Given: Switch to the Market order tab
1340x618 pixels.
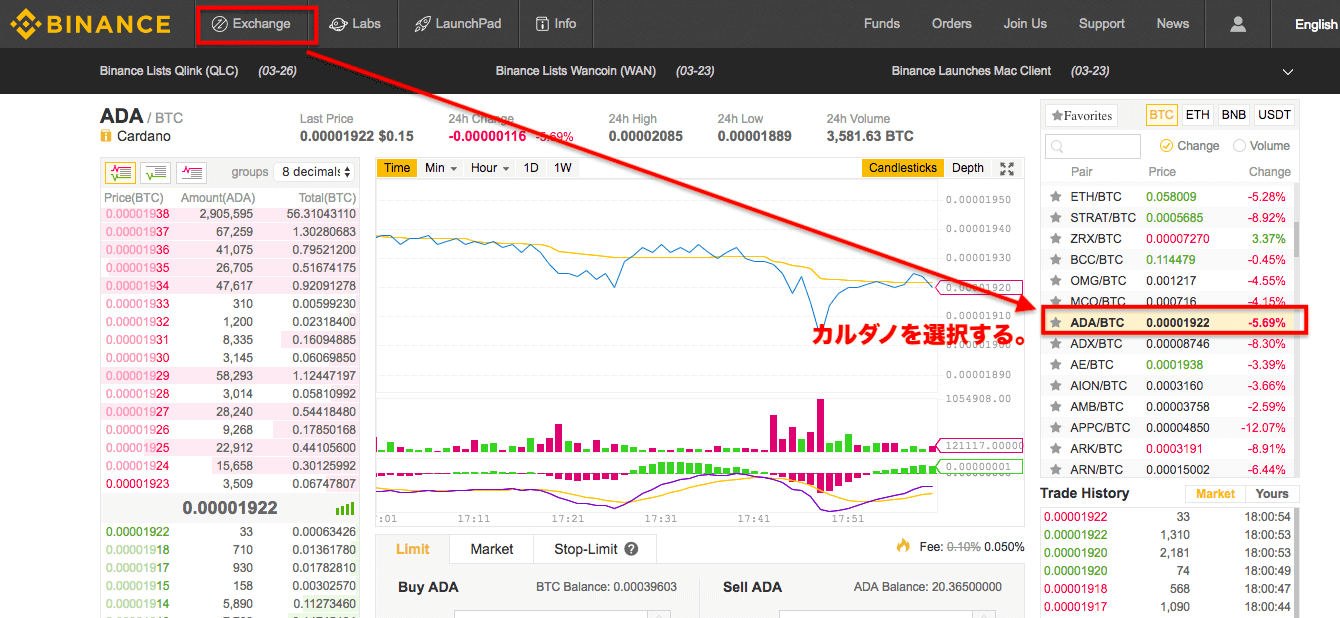Looking at the screenshot, I should pyautogui.click(x=492, y=549).
